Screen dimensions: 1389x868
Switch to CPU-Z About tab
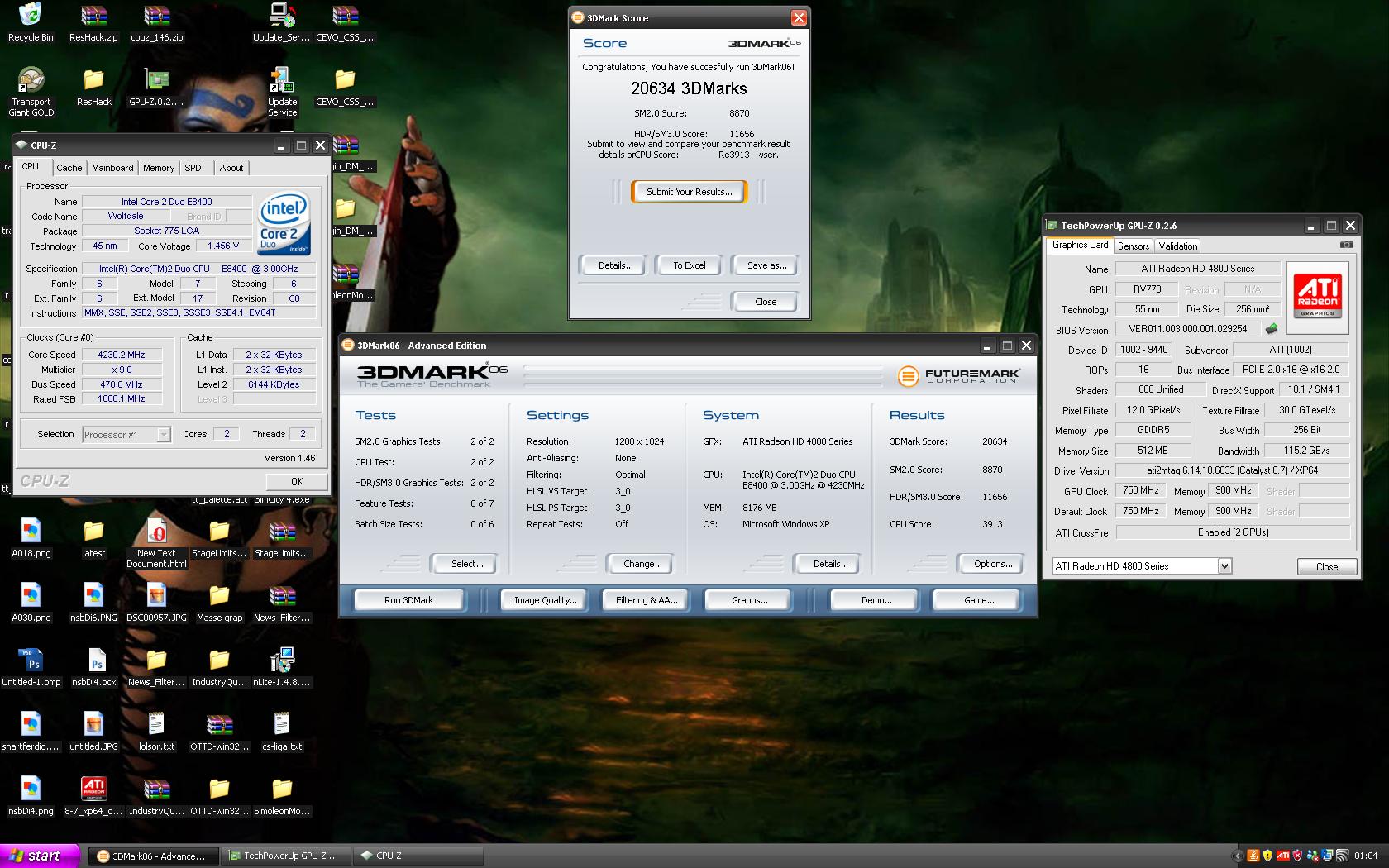click(x=231, y=168)
